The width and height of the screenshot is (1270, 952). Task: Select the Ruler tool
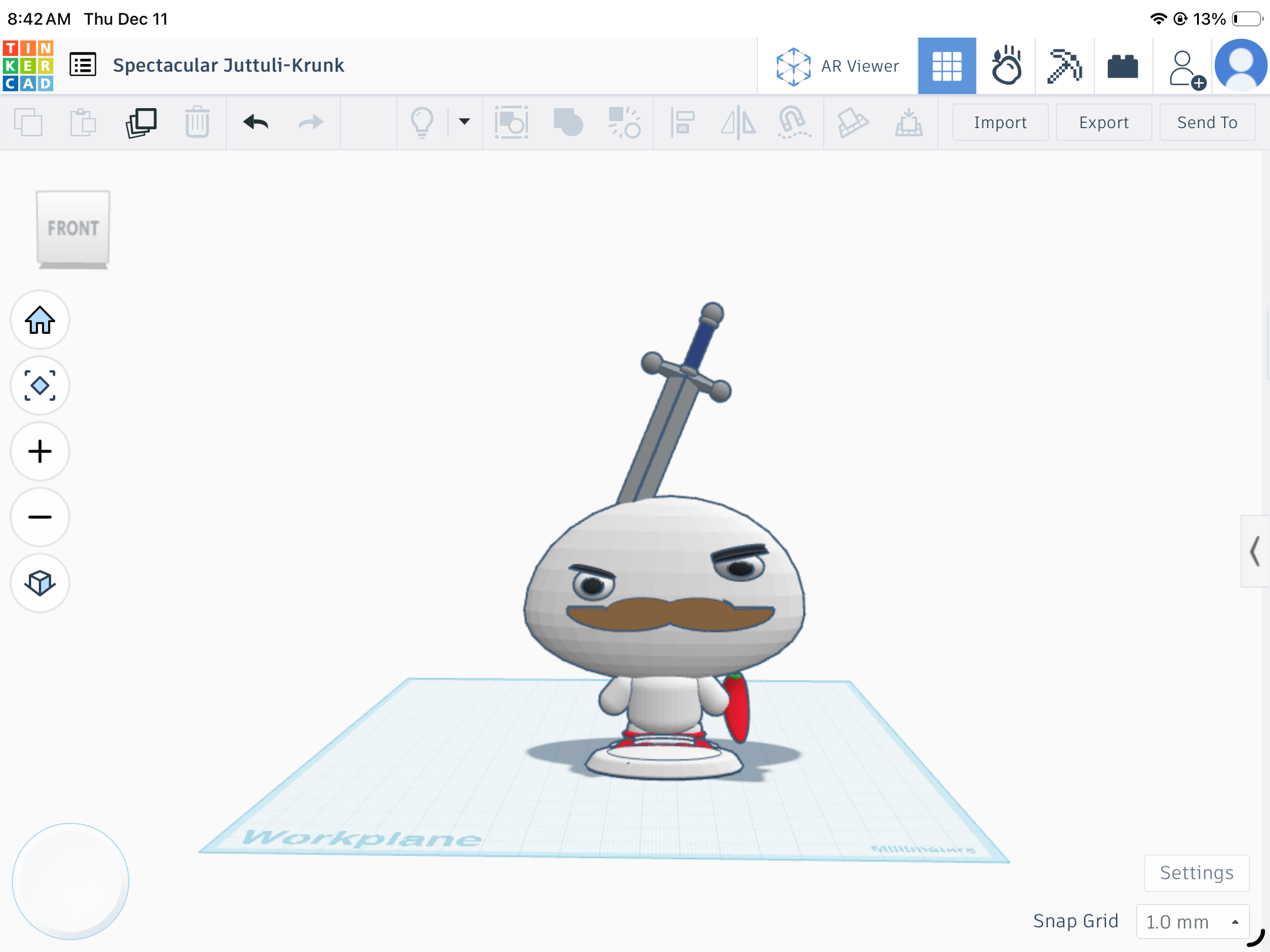[x=853, y=122]
